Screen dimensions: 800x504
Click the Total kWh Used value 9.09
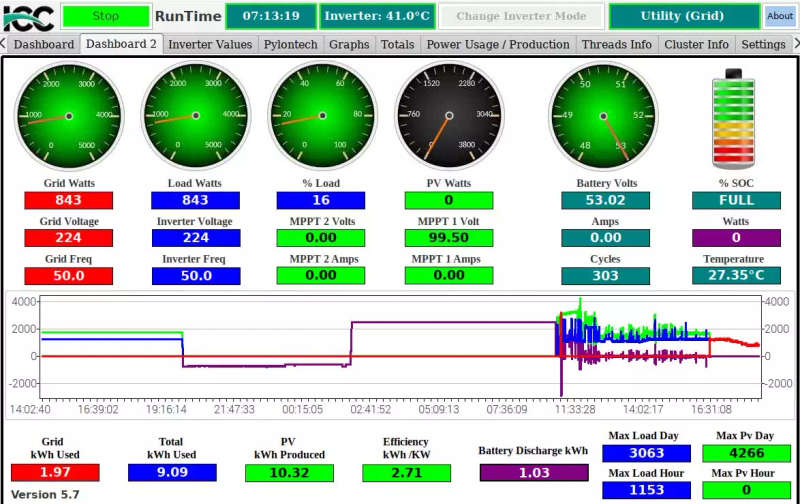[172, 472]
